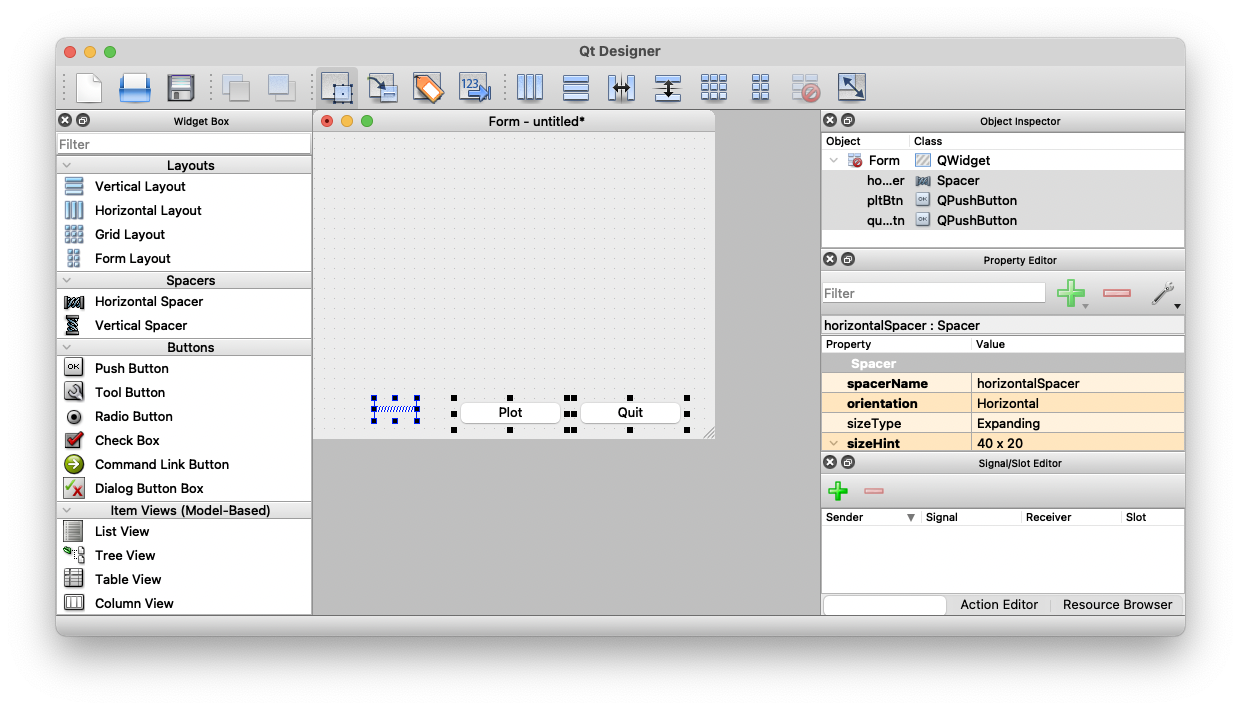Click the red minus in Signal/Slot Editor

point(874,491)
